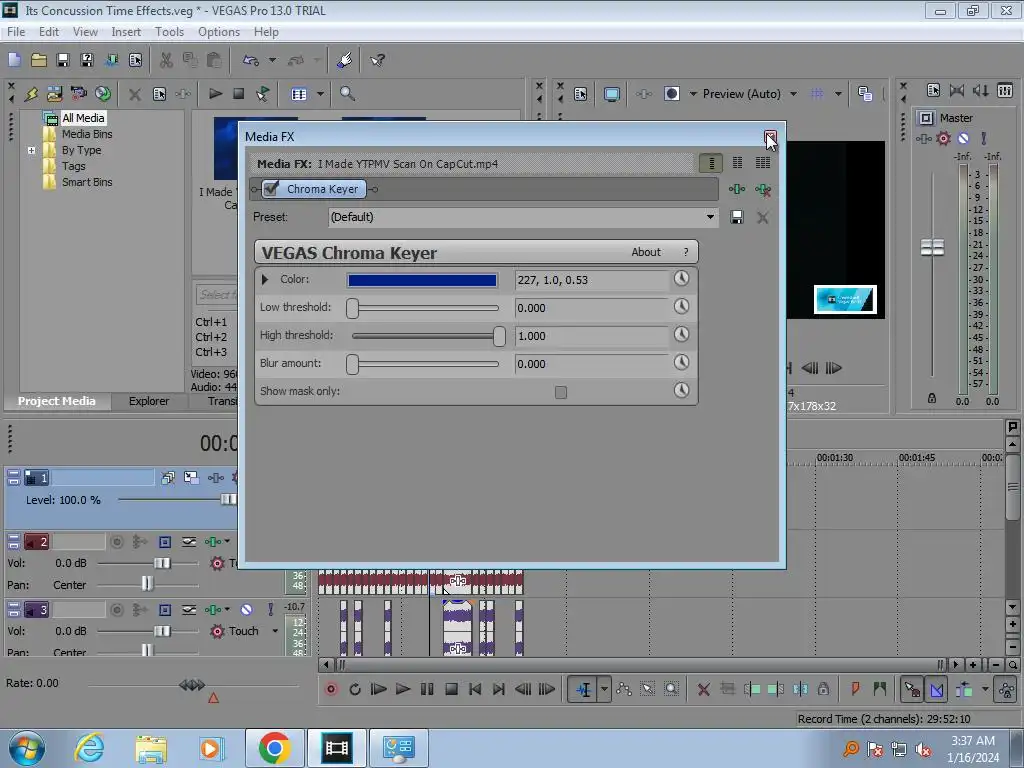Screen dimensions: 1024x768
Task: Select the Media Bins folder
Action: coord(87,134)
